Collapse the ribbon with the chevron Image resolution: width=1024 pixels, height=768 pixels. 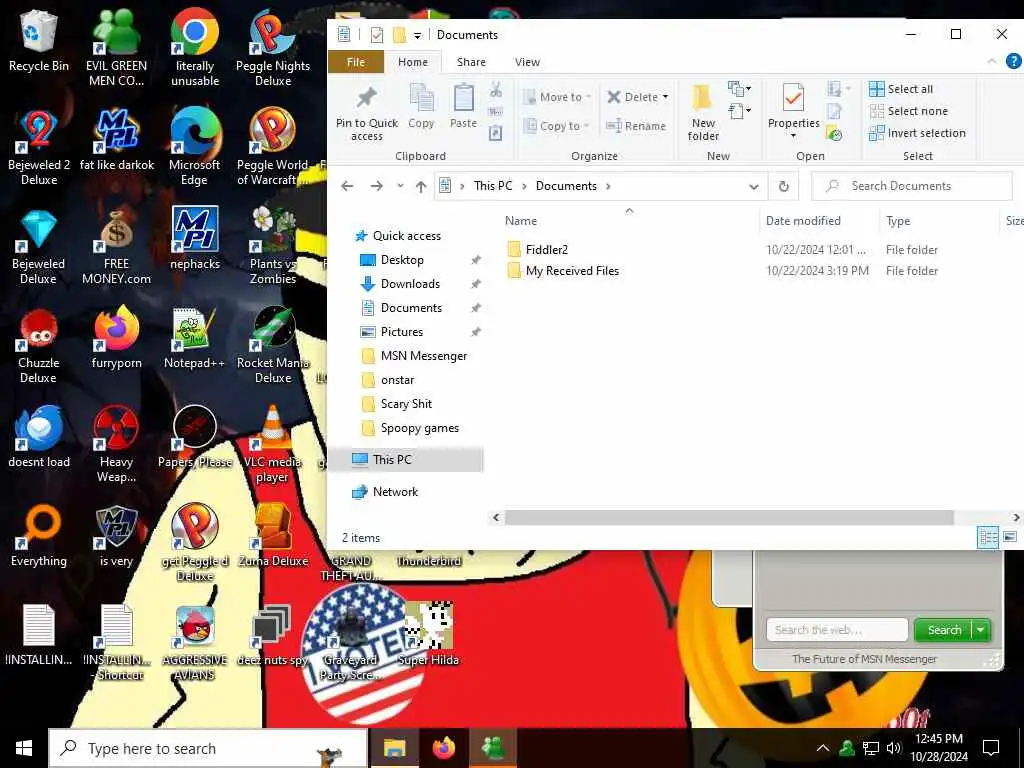point(992,61)
